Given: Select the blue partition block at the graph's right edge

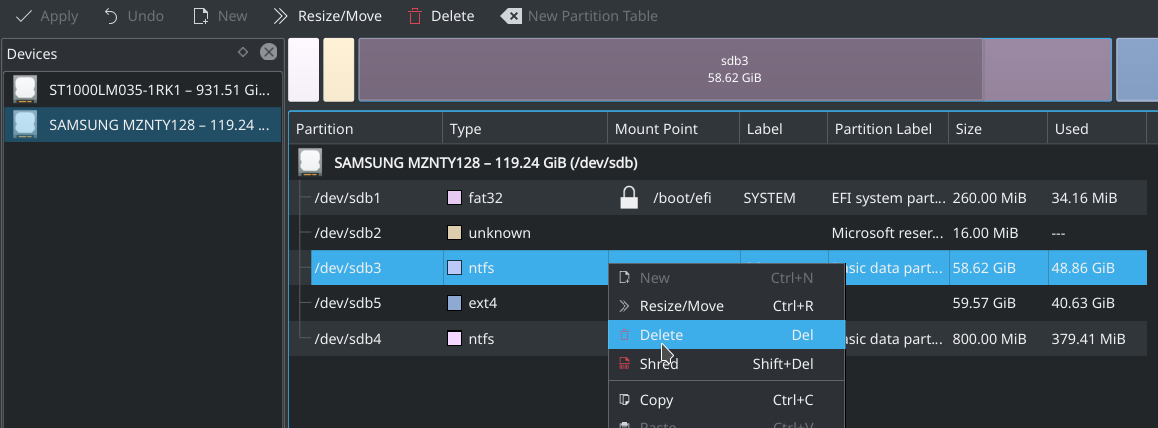Looking at the screenshot, I should pyautogui.click(x=1137, y=69).
